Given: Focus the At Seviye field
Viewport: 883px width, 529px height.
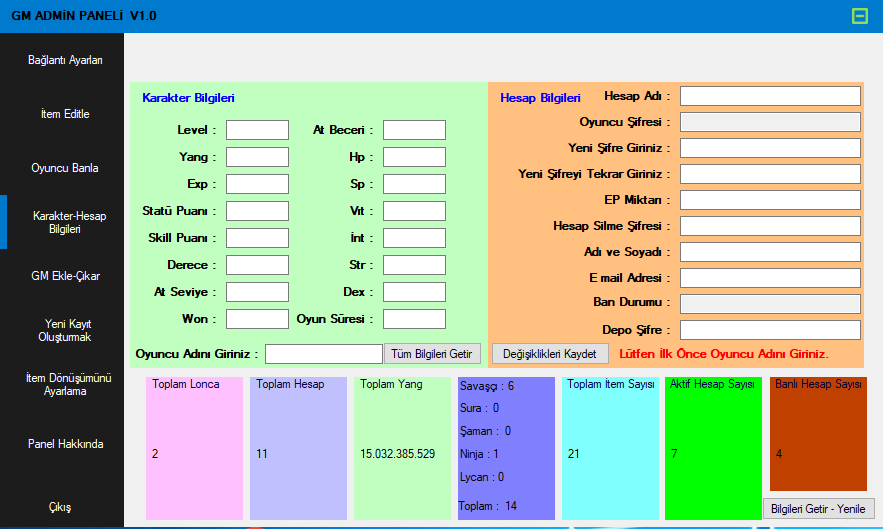Looking at the screenshot, I should 257,292.
